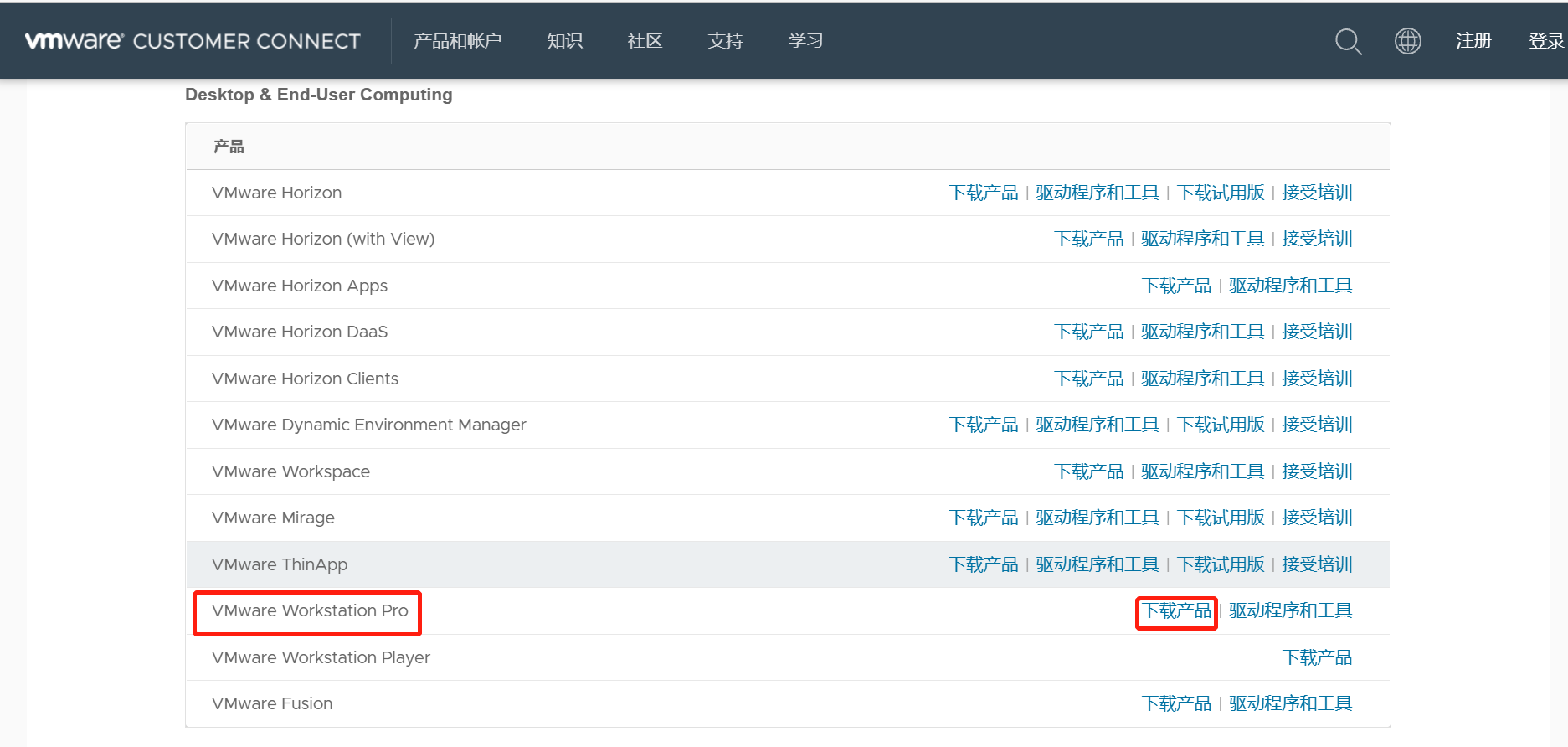This screenshot has height=747, width=1568.
Task: Click Desktop & End-User Computing heading
Action: tap(318, 95)
